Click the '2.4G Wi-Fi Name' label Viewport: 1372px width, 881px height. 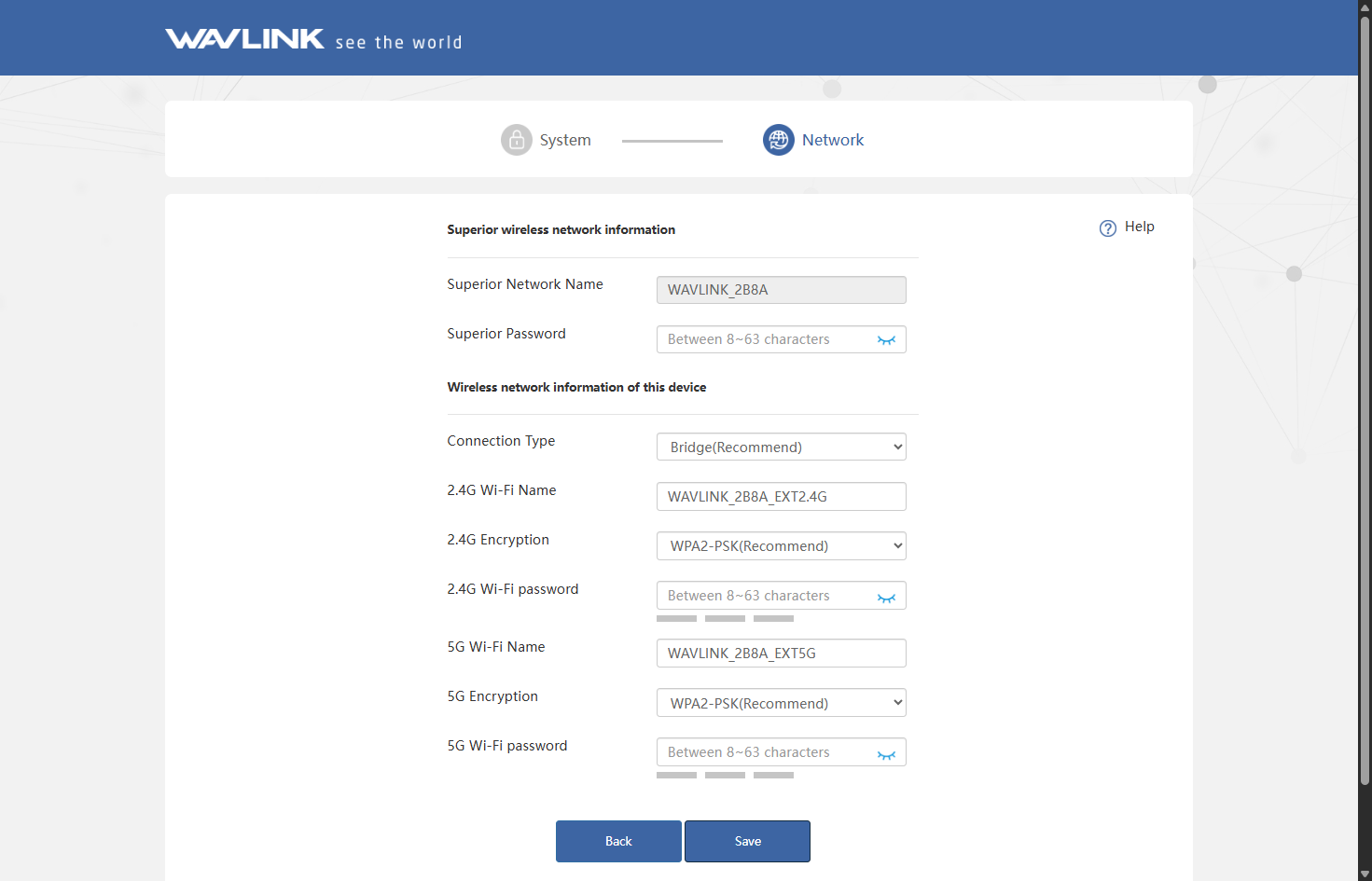(x=502, y=490)
